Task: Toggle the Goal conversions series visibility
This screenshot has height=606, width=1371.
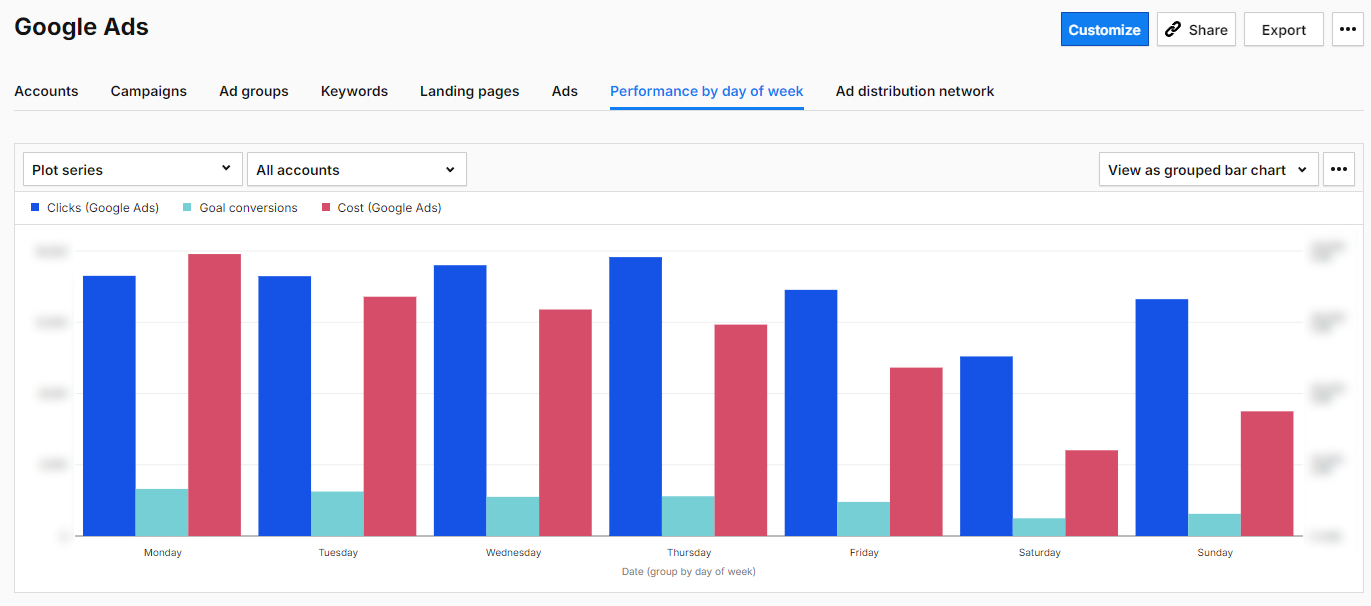Action: pos(240,207)
